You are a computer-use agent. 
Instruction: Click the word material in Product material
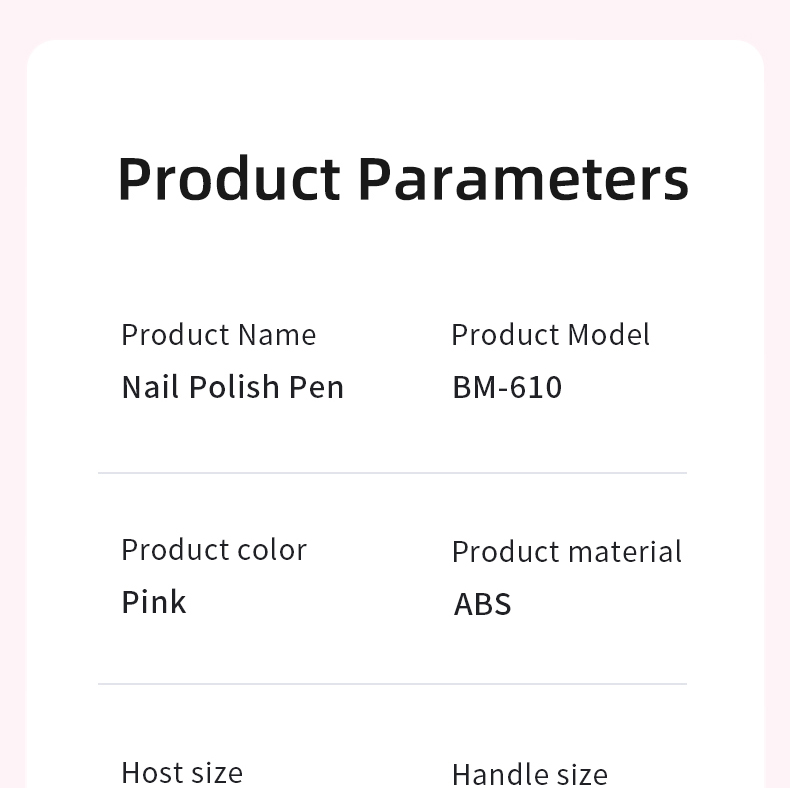(625, 551)
